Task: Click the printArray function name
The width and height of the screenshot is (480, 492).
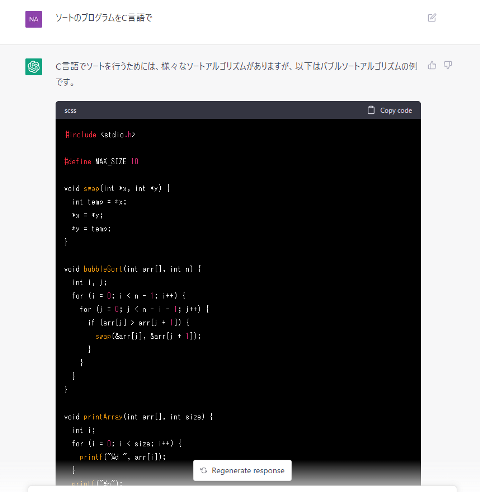Action: pos(103,417)
